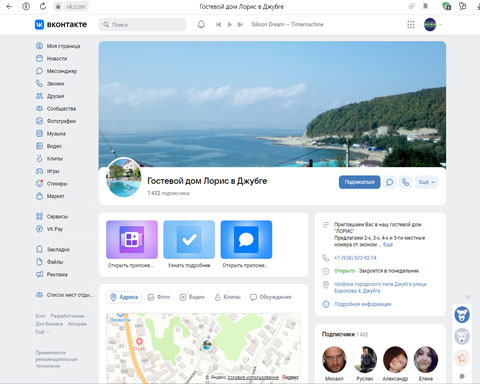Open the profile avatar menu

pos(432,25)
